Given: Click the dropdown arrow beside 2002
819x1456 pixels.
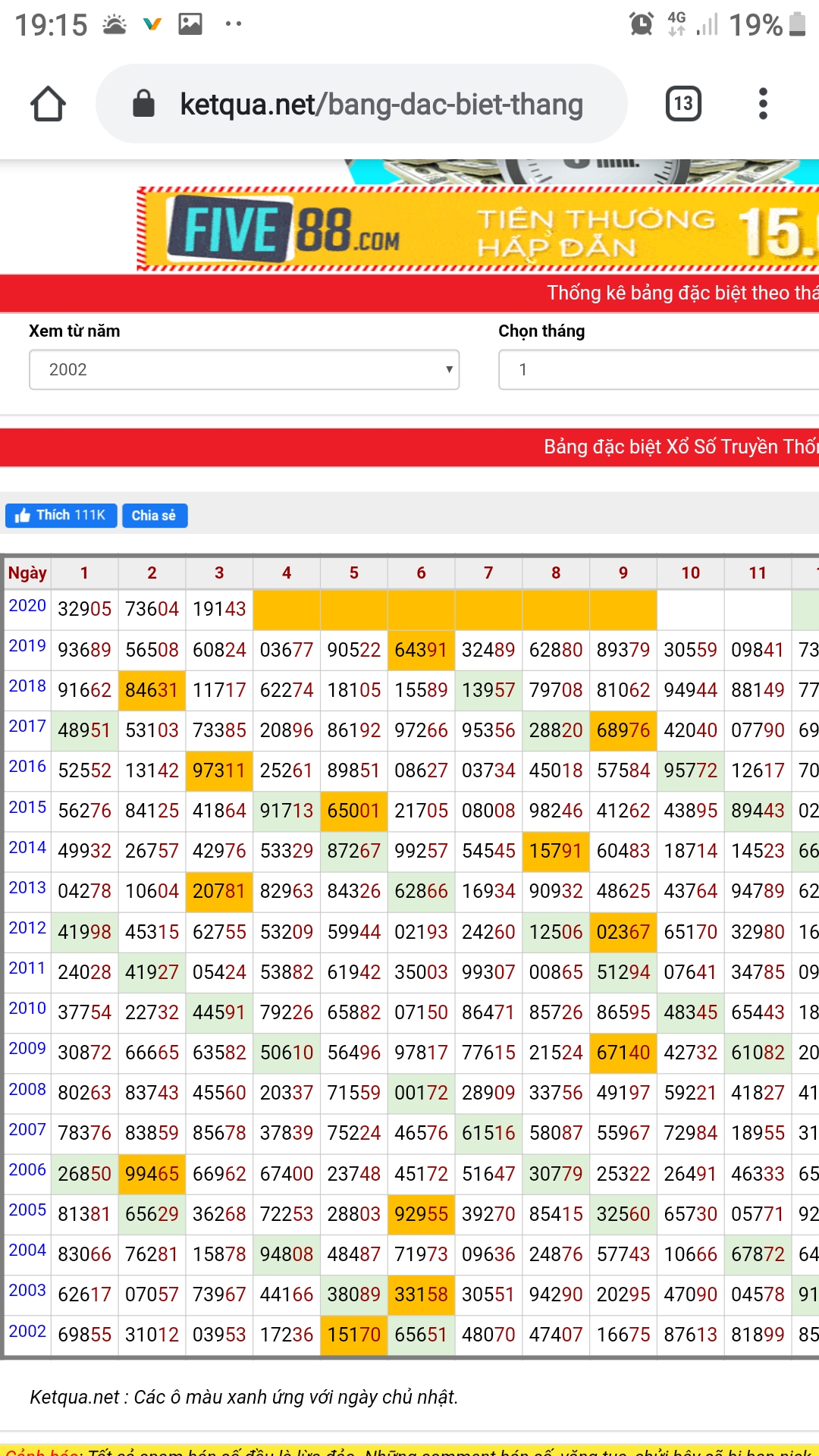Looking at the screenshot, I should click(x=449, y=369).
